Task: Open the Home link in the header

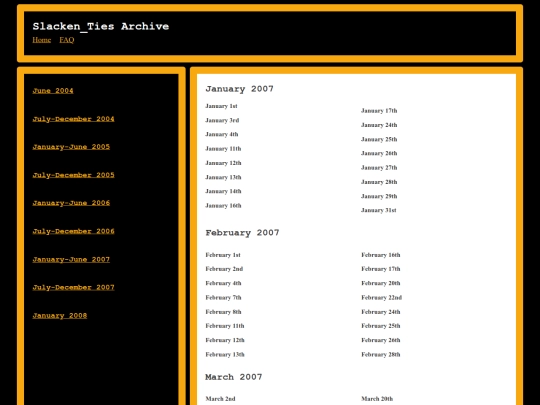Action: [x=42, y=40]
